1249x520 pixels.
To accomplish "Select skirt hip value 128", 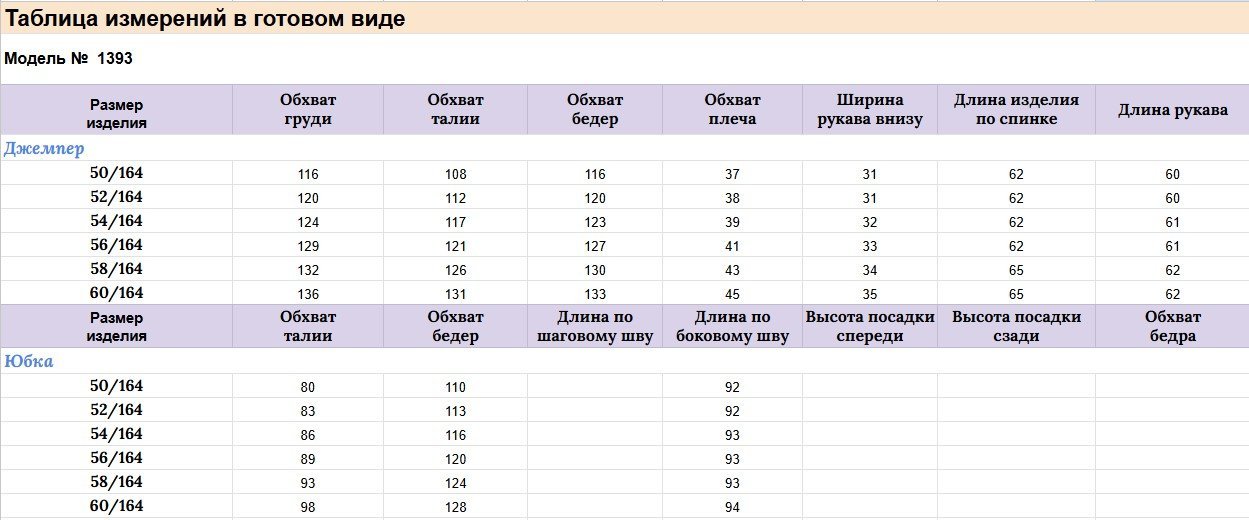I will tap(455, 507).
